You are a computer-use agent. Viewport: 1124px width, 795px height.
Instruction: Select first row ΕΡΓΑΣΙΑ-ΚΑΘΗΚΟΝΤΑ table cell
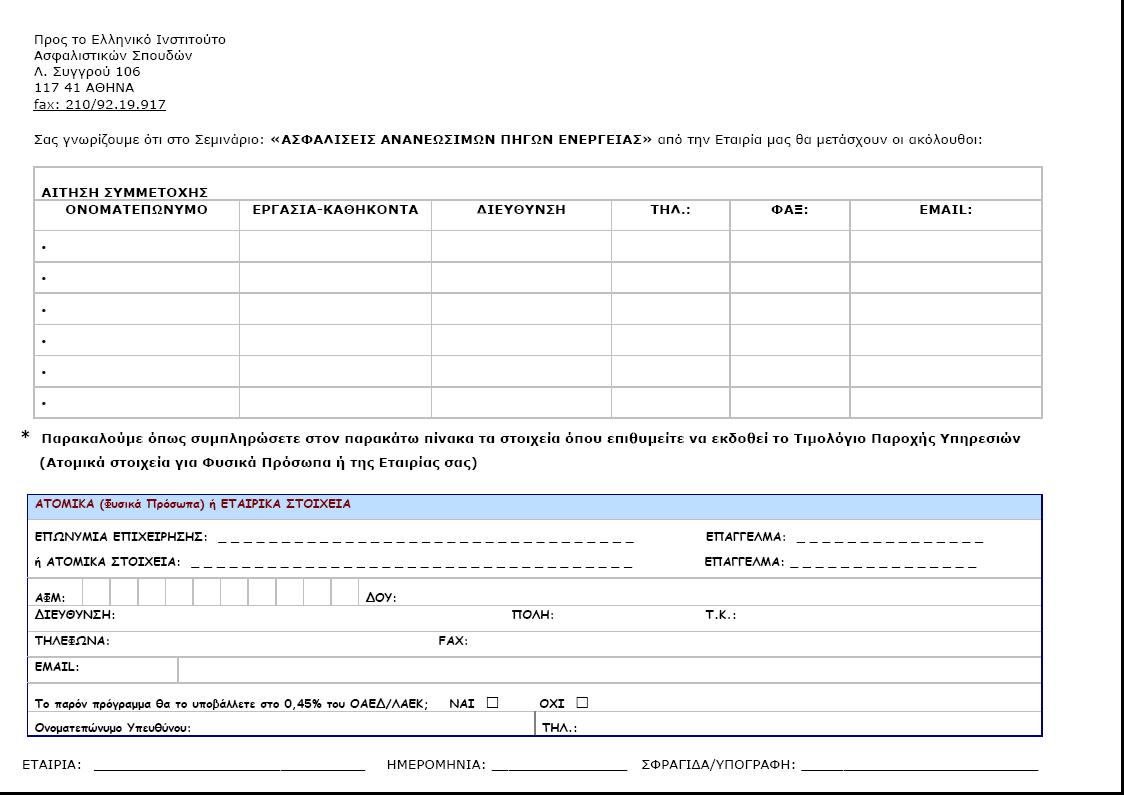click(335, 246)
